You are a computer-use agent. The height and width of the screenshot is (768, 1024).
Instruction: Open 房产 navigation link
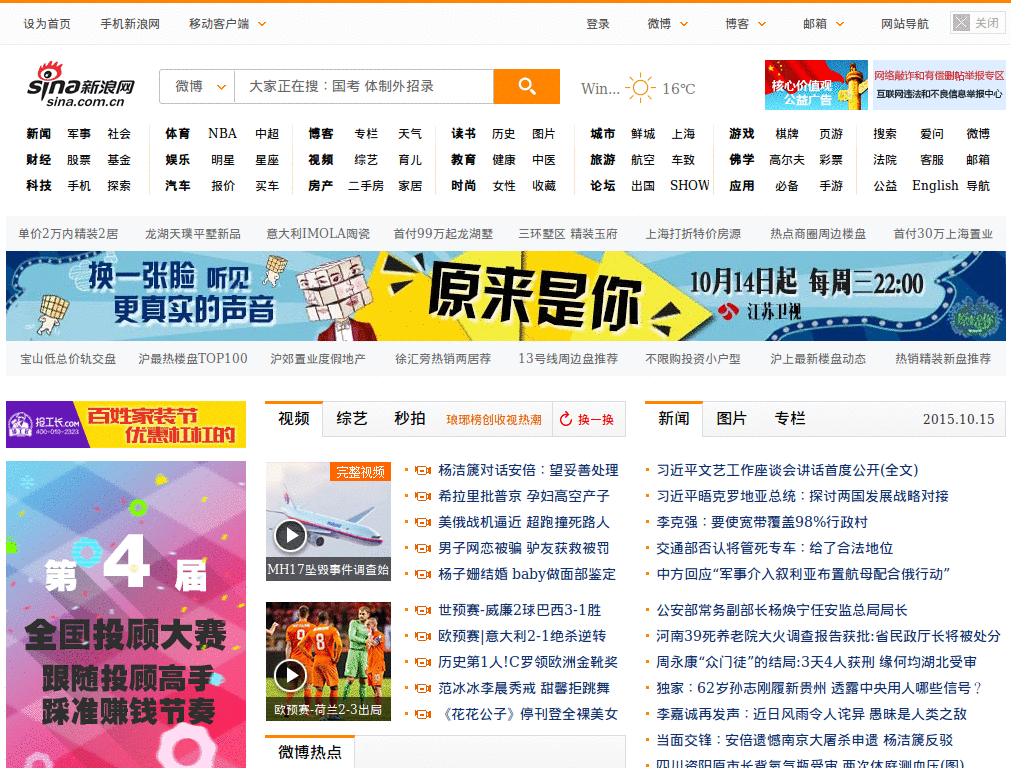[321, 185]
